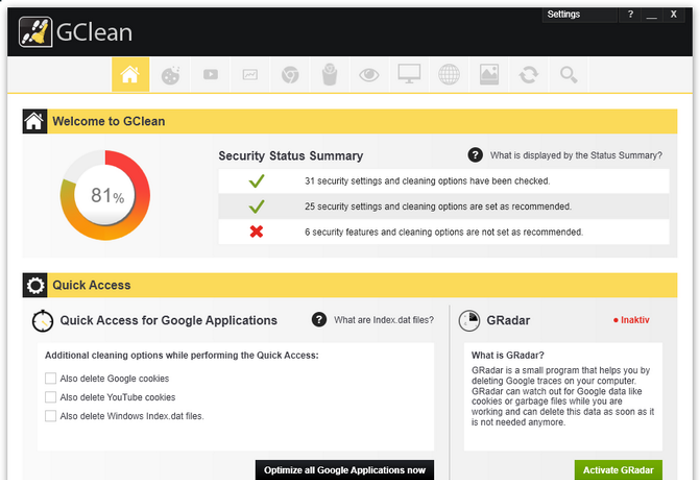Click the Welcome to GClean header
The width and height of the screenshot is (700, 480).
click(x=108, y=121)
